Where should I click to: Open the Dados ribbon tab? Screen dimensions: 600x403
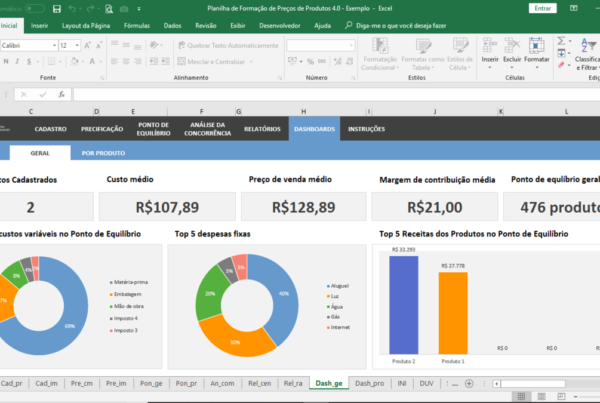pos(172,26)
